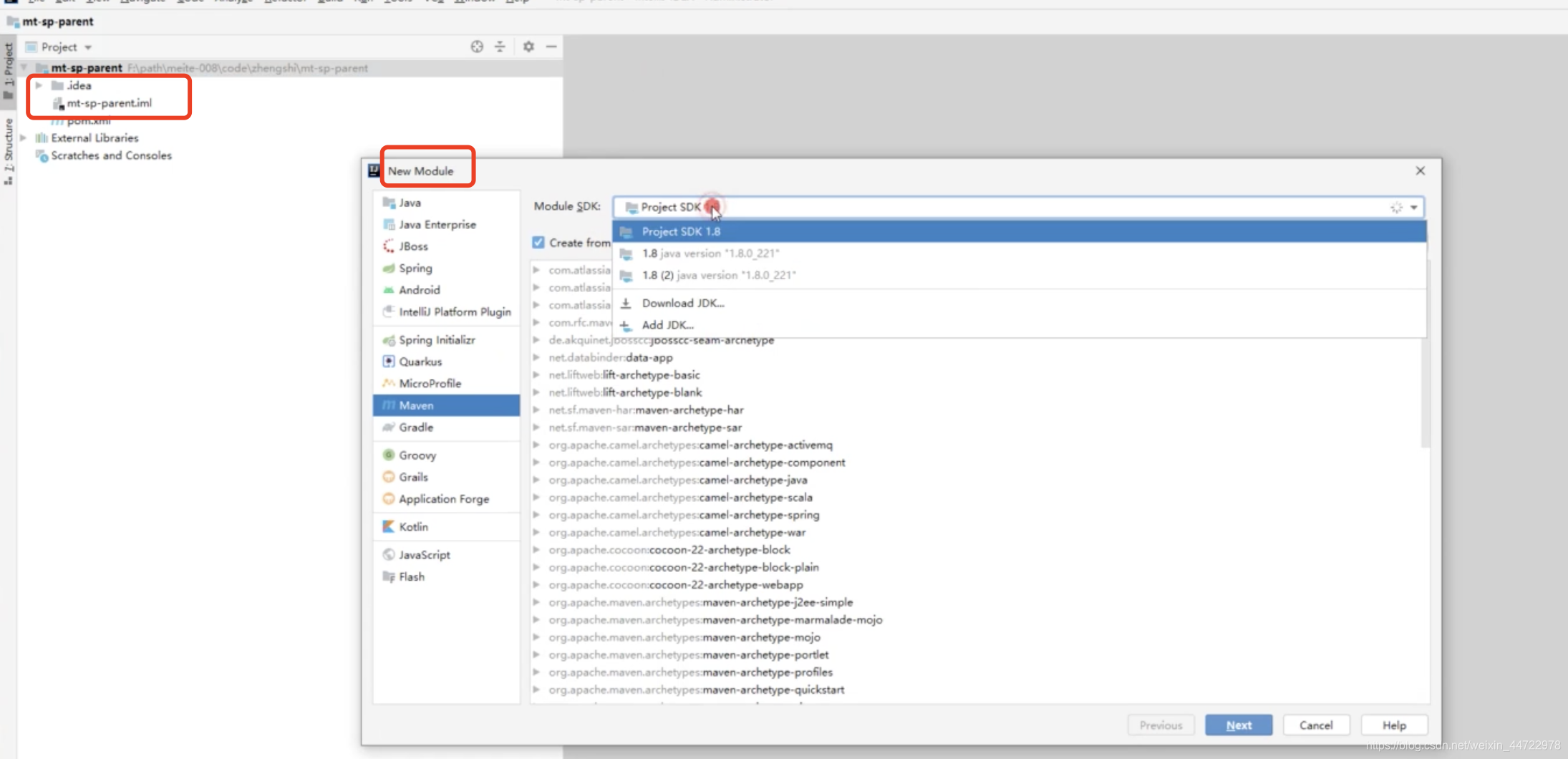Select mt-sp-parent.iml file

tap(109, 103)
